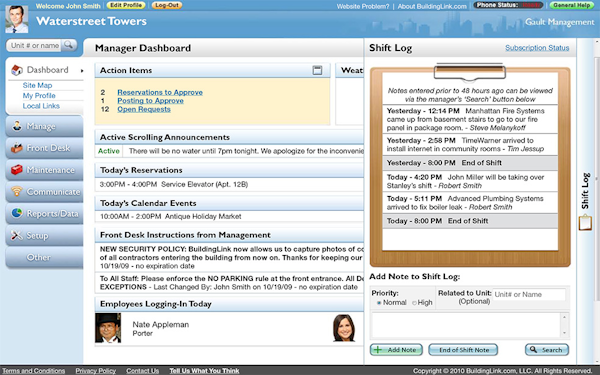Click the Add Note button

coord(396,350)
